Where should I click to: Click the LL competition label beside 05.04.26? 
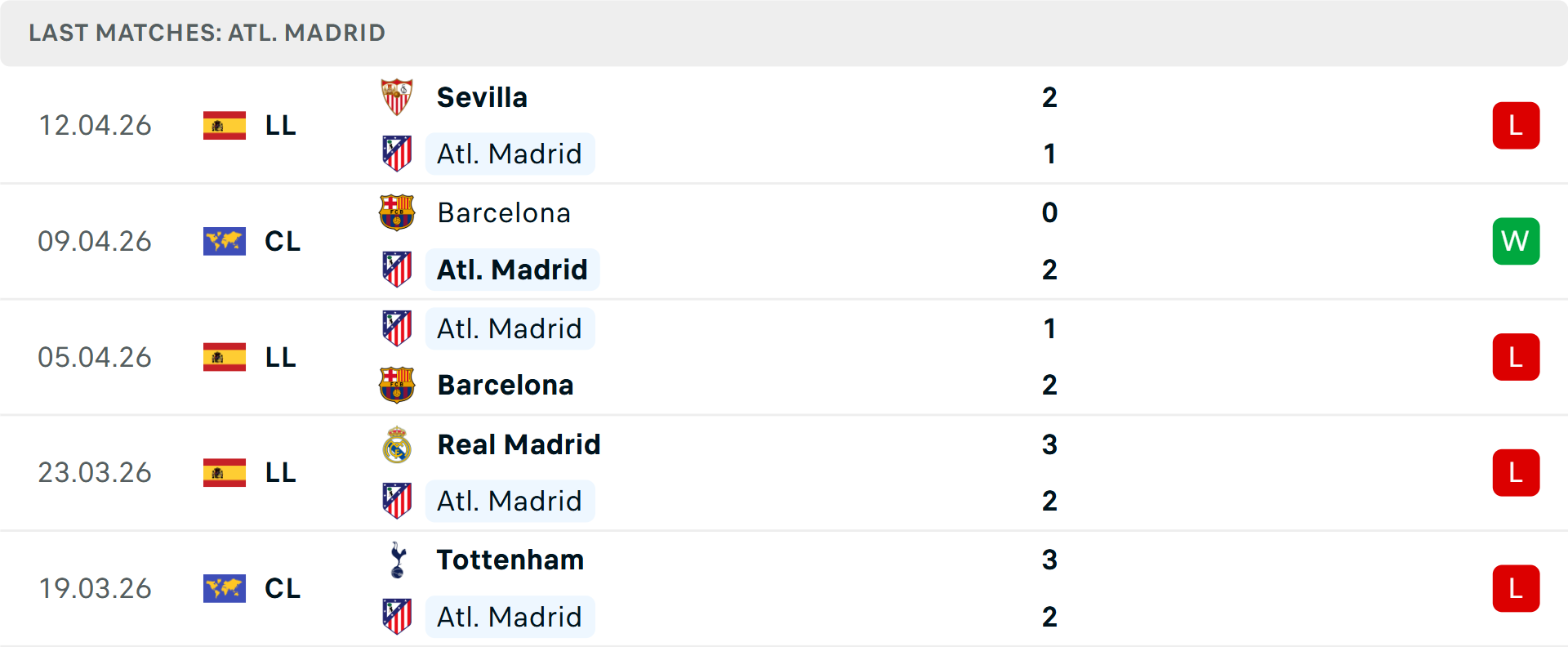point(279,357)
